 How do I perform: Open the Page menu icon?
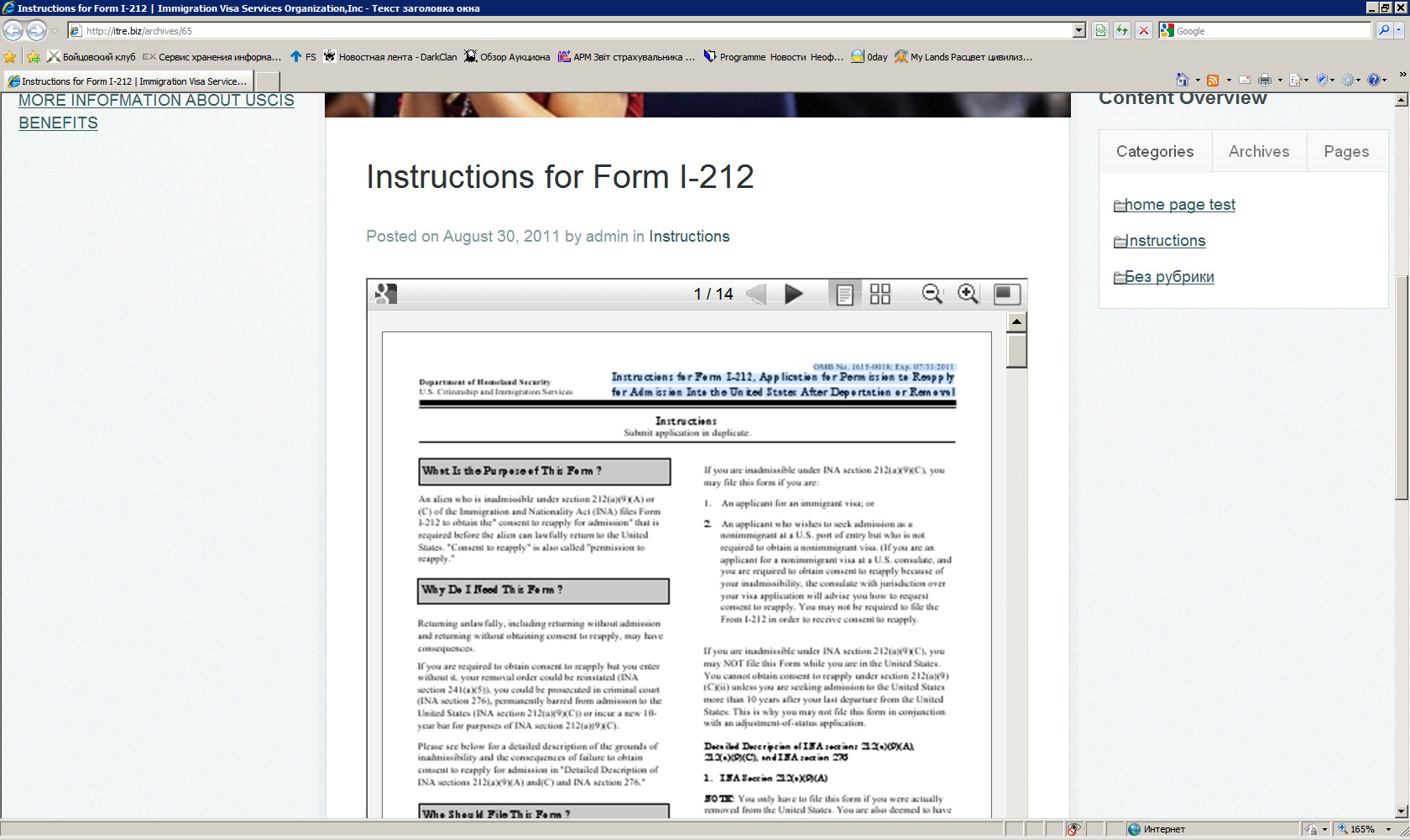point(1298,80)
